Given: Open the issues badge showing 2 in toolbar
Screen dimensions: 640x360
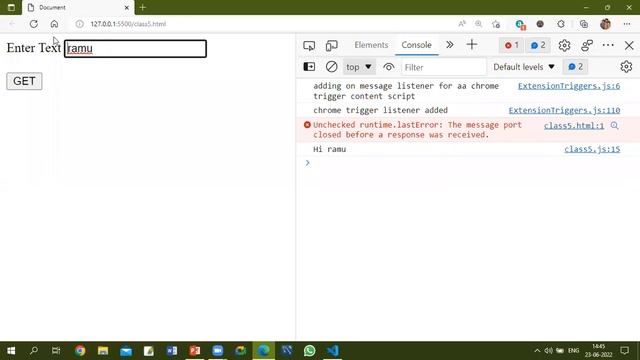Looking at the screenshot, I should (538, 45).
